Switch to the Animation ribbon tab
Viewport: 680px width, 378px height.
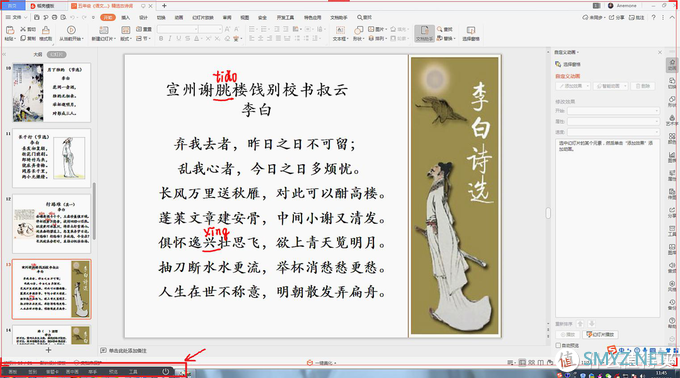(179, 17)
